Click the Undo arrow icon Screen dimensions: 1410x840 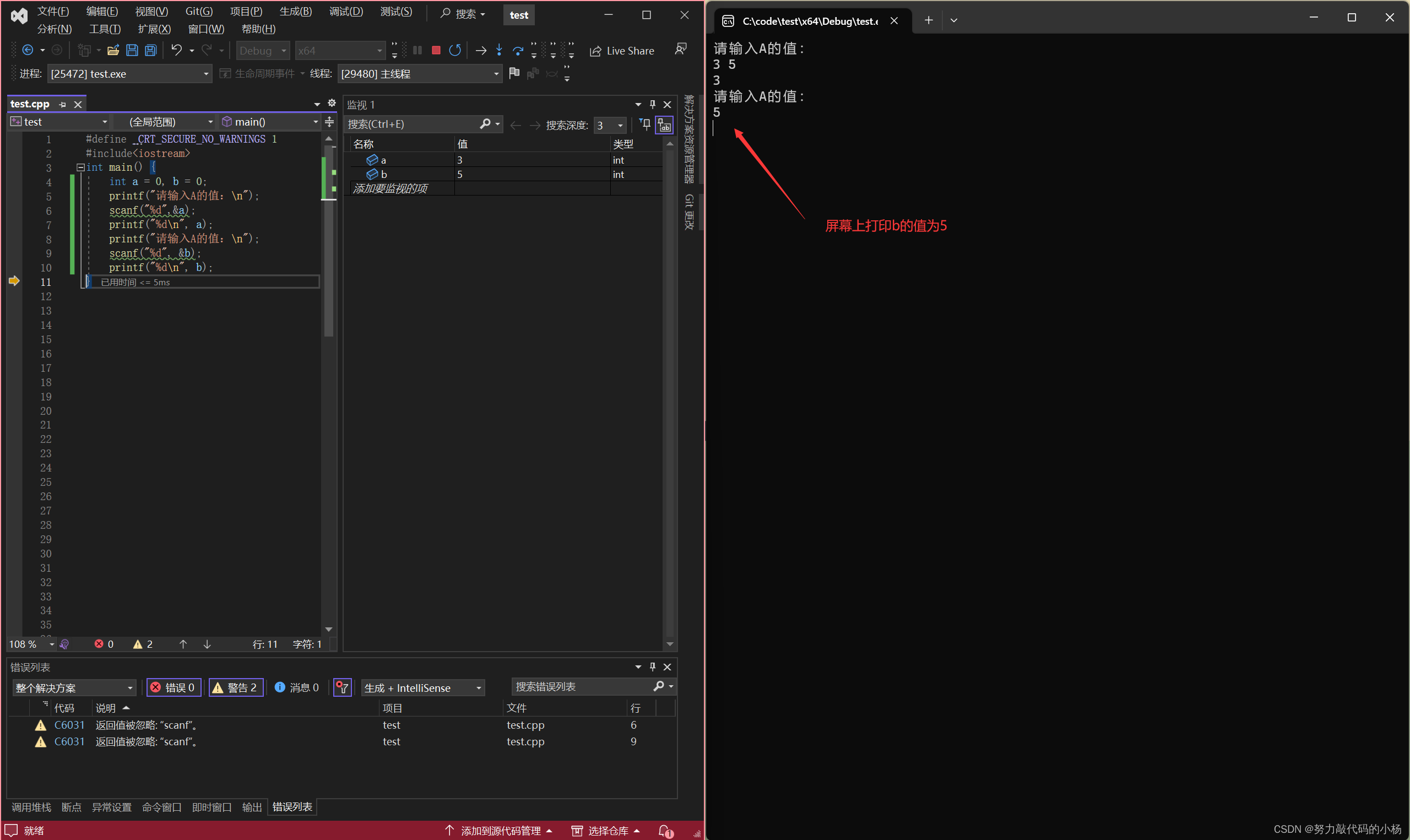point(177,50)
